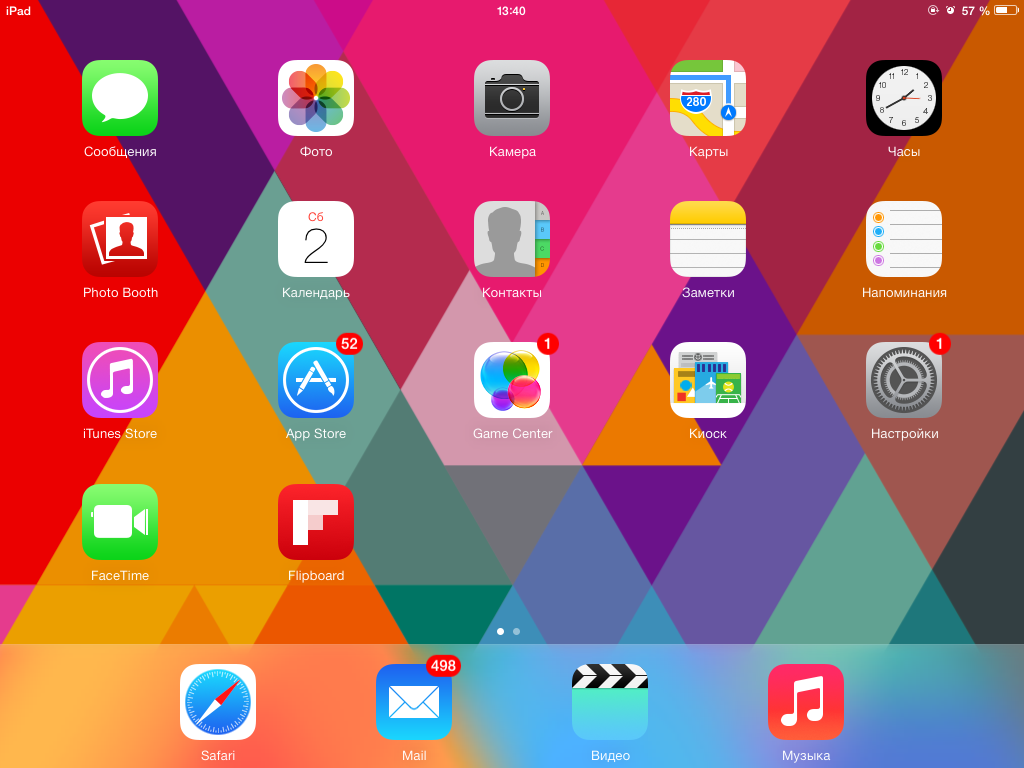Viewport: 1024px width, 768px height.
Task: Open Safari from the dock
Action: click(x=218, y=702)
